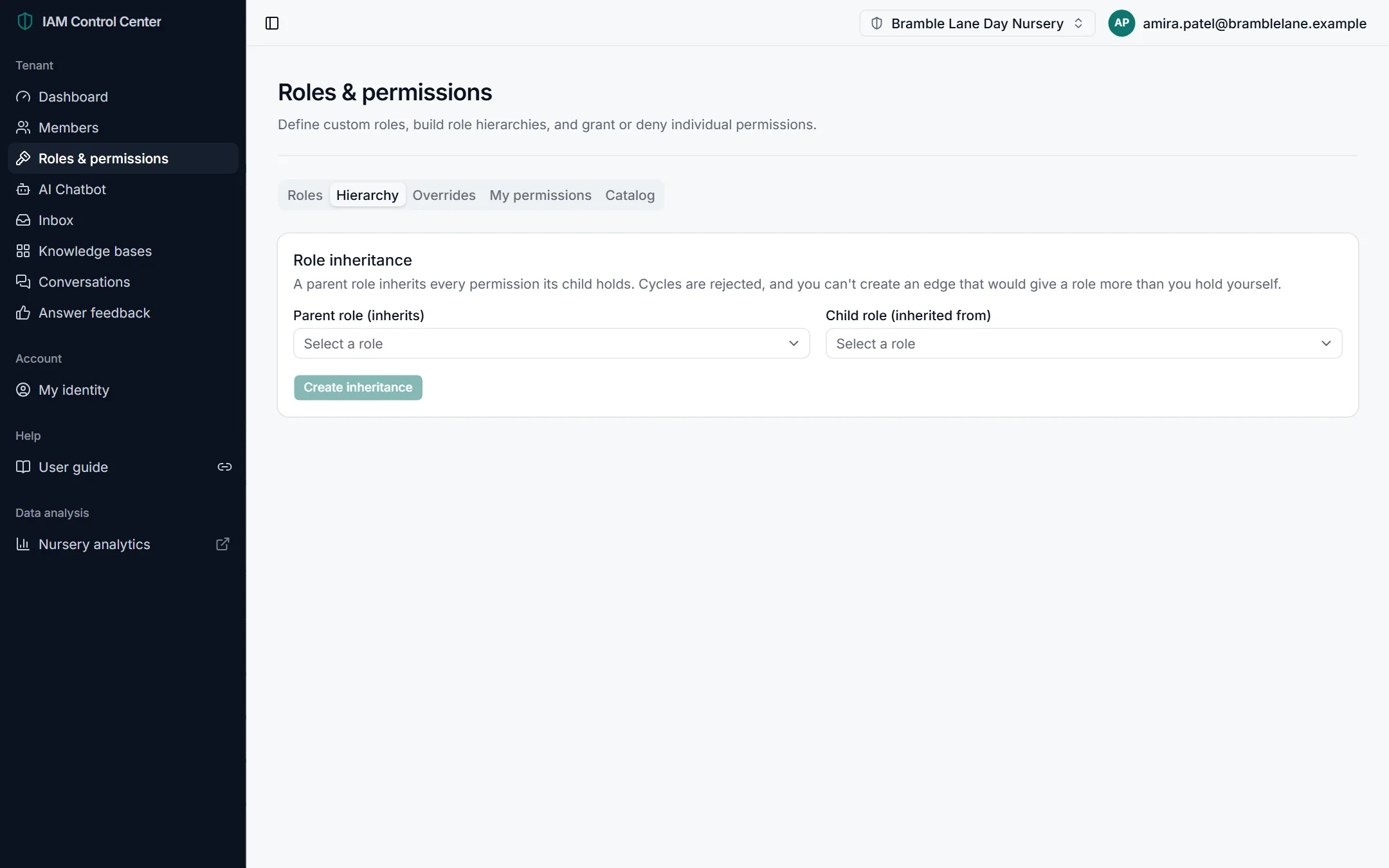Open the Knowledge bases section

click(123, 251)
